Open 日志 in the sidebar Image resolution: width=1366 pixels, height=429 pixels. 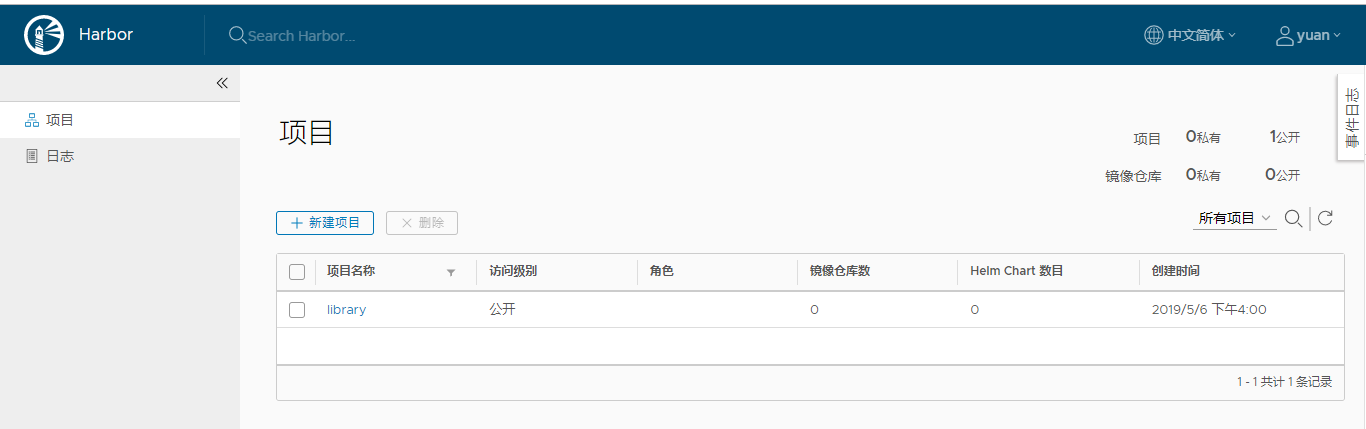point(60,156)
